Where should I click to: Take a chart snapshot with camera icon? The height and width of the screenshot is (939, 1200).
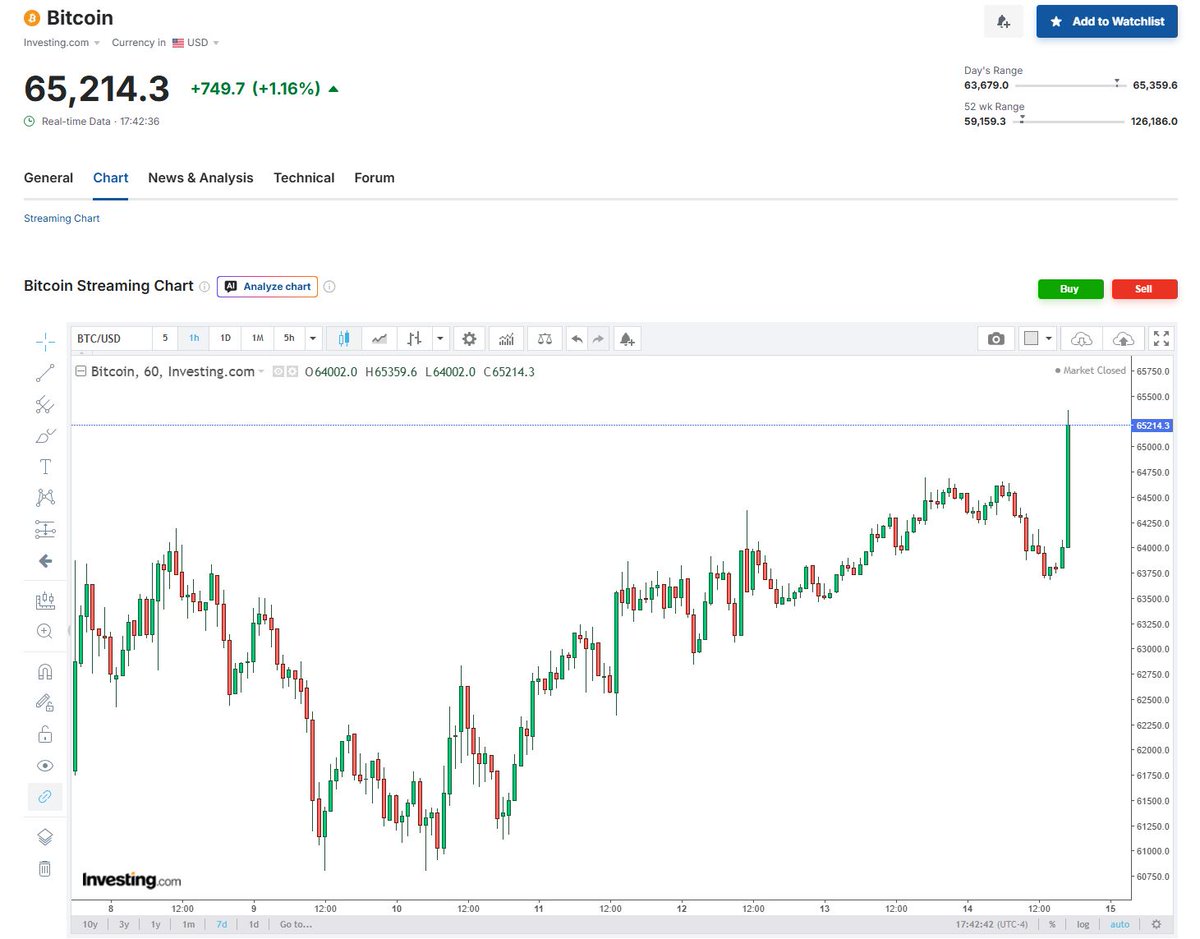click(996, 338)
